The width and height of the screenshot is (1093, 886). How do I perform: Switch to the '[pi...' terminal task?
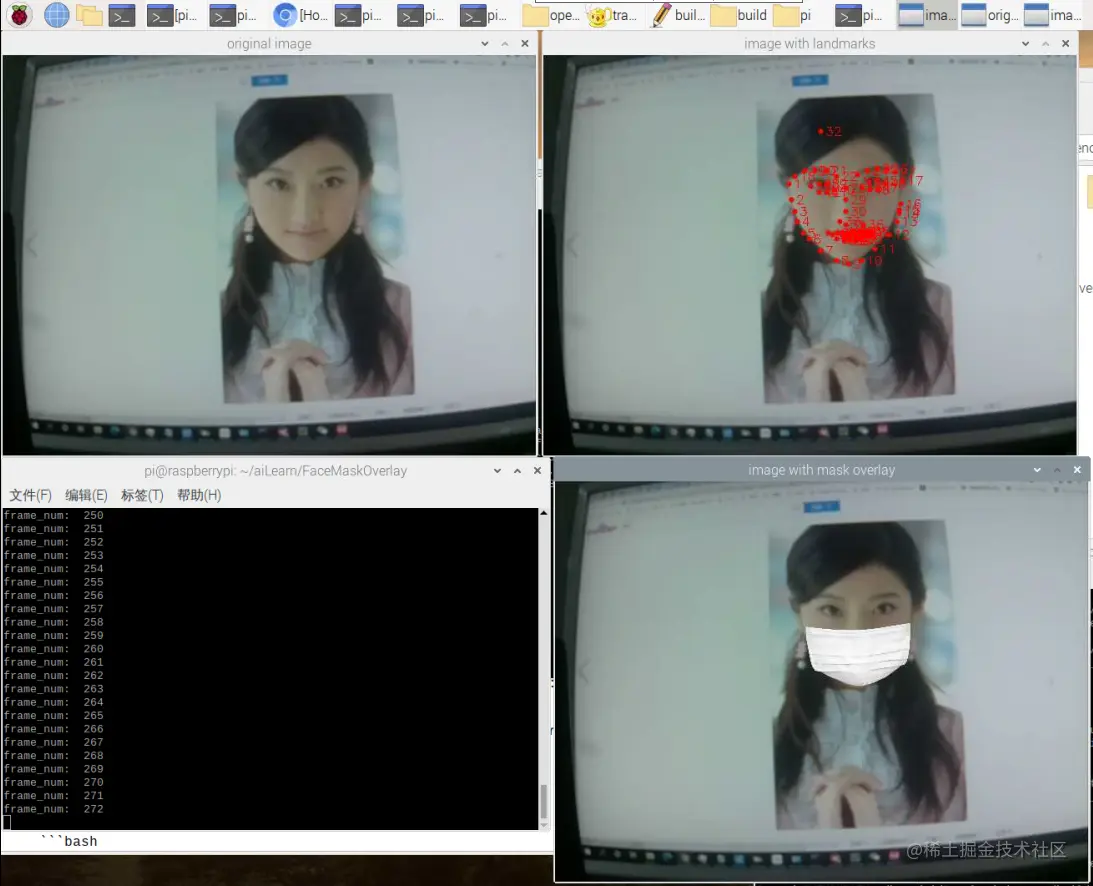172,15
